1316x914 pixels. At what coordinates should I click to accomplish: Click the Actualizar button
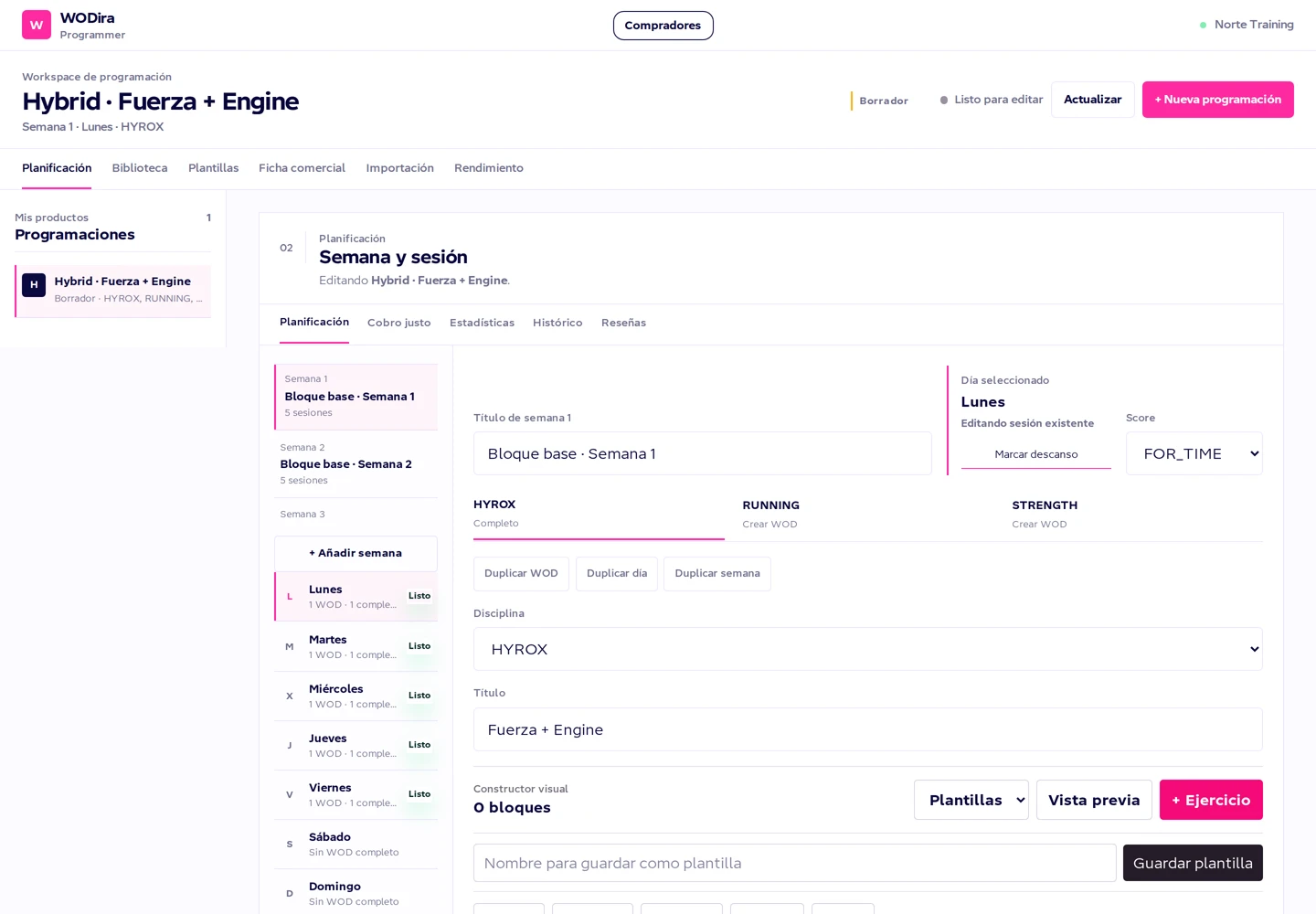click(x=1092, y=100)
